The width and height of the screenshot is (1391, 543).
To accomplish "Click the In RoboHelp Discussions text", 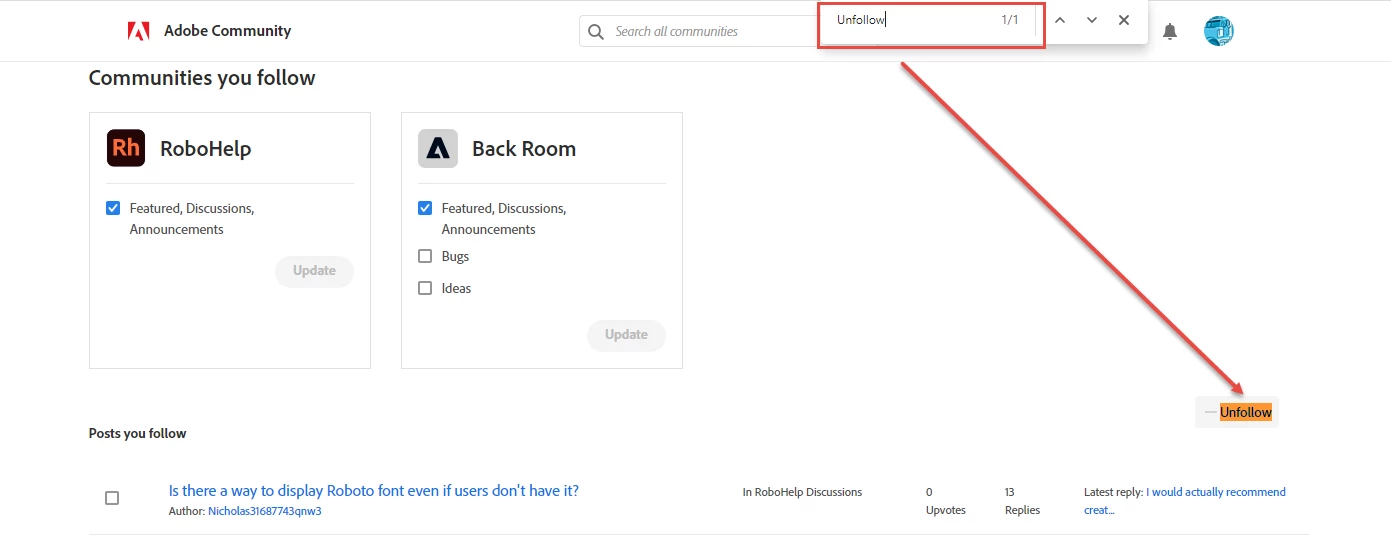I will pyautogui.click(x=802, y=492).
